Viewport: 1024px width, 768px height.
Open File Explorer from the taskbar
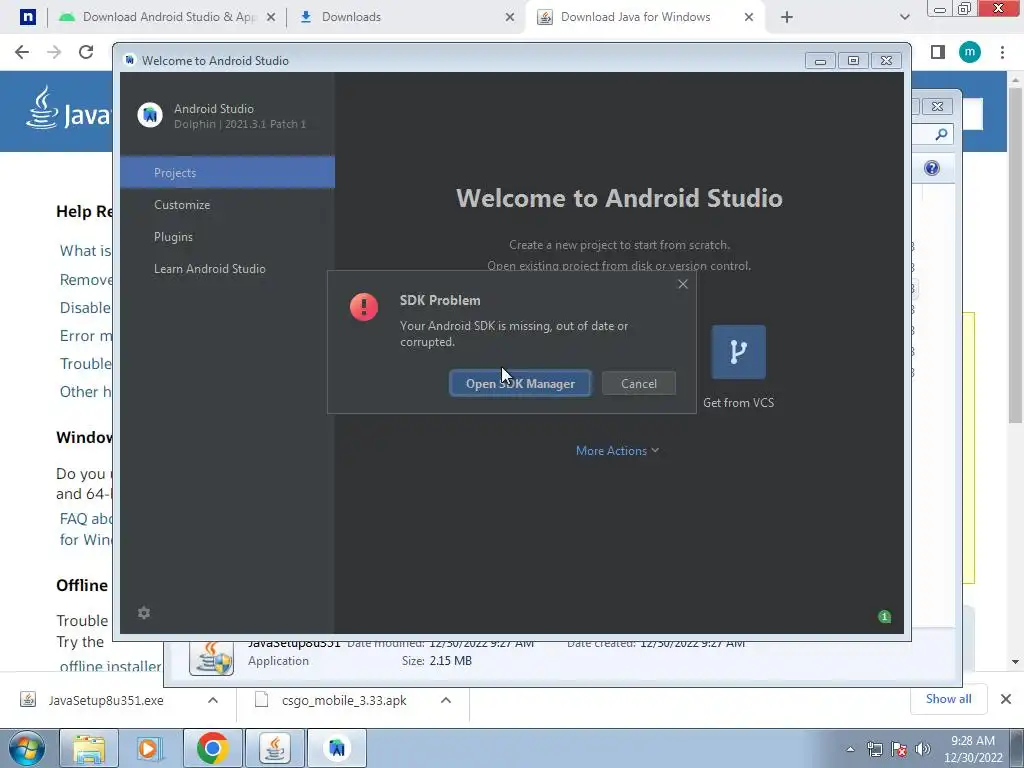pos(89,748)
